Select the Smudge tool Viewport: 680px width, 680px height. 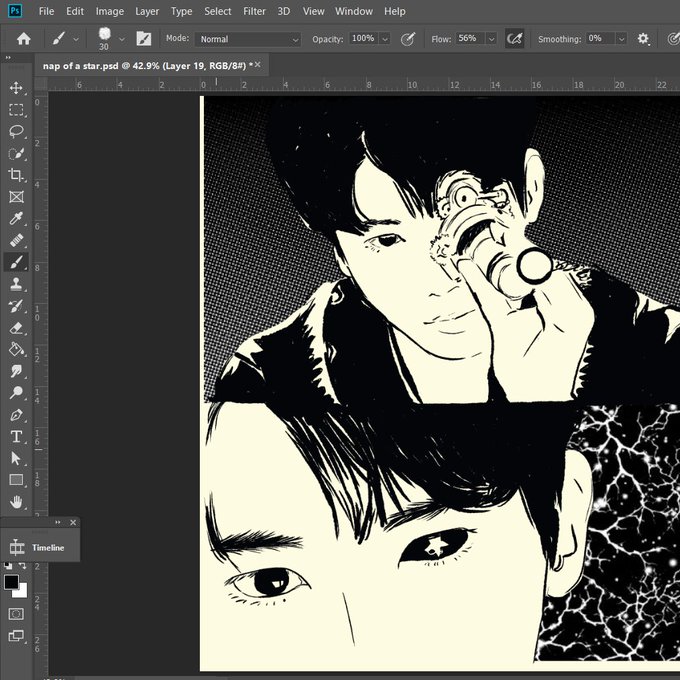pos(16,371)
